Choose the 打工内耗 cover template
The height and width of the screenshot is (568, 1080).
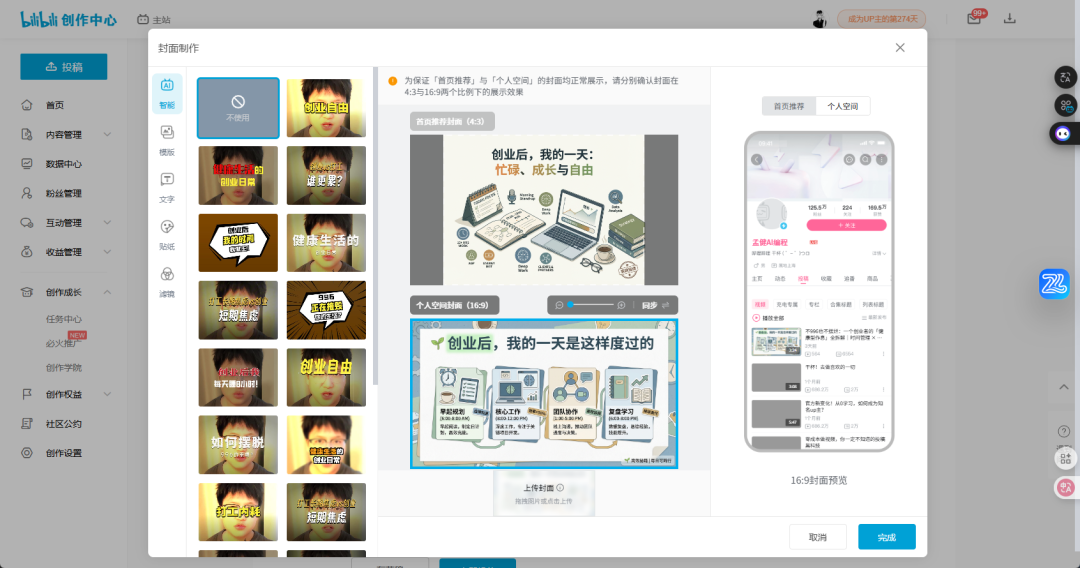pos(238,512)
